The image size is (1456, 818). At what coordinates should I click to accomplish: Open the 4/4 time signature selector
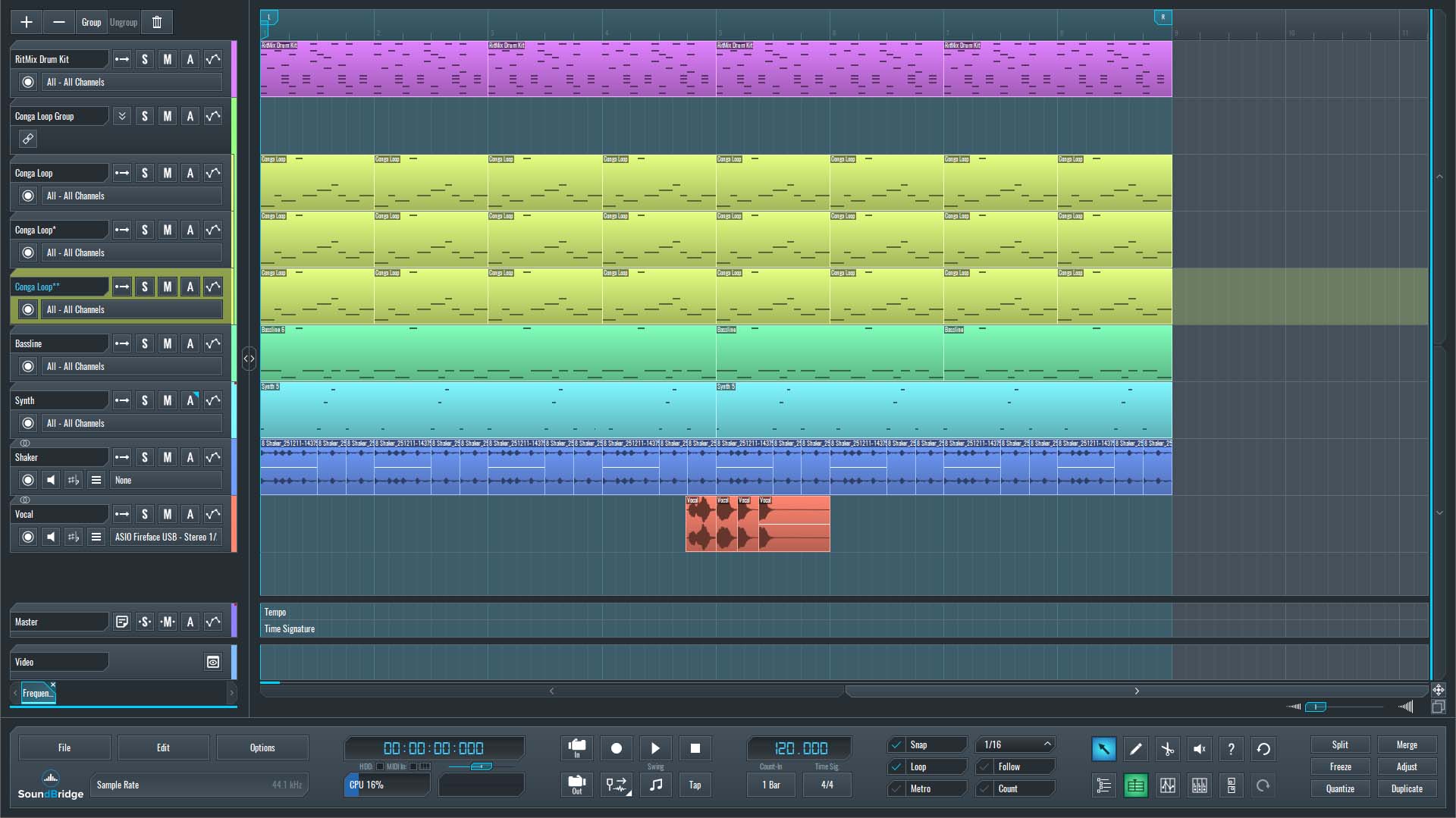827,785
